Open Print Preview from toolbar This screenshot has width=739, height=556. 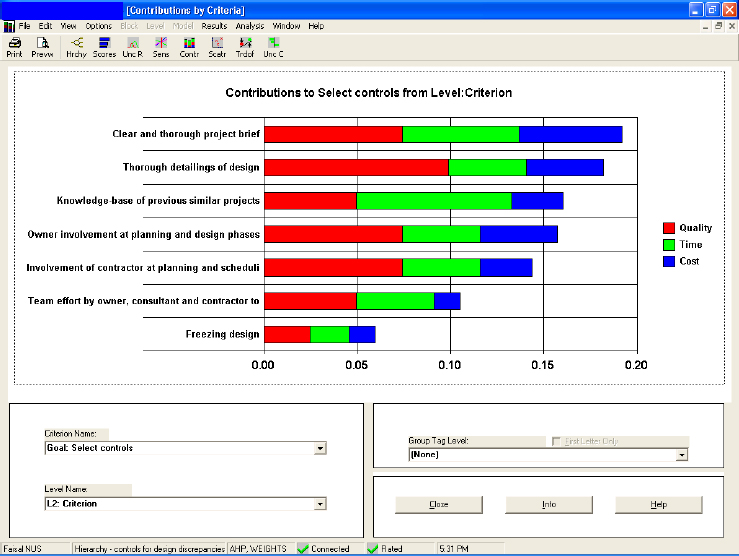(42, 47)
